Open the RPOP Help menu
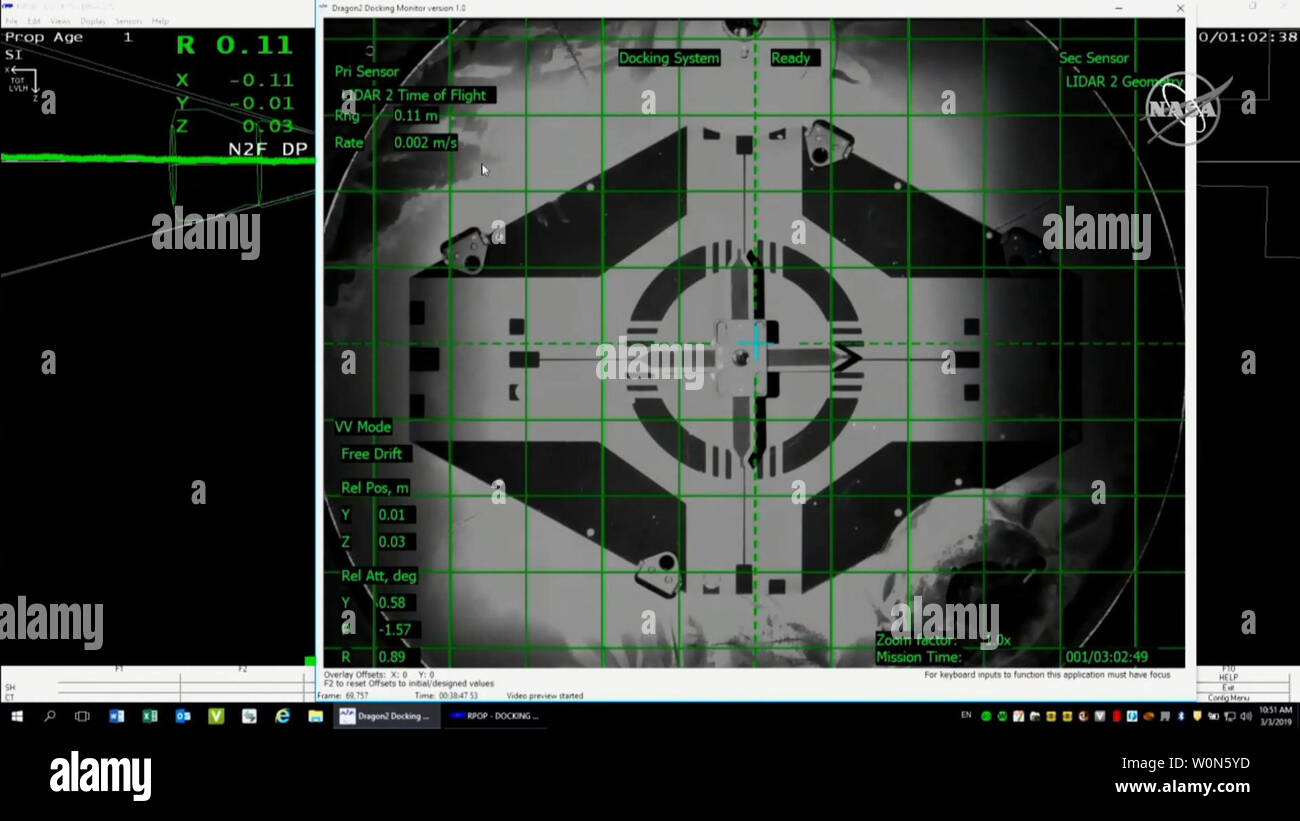The width and height of the screenshot is (1300, 821). pyautogui.click(x=160, y=21)
